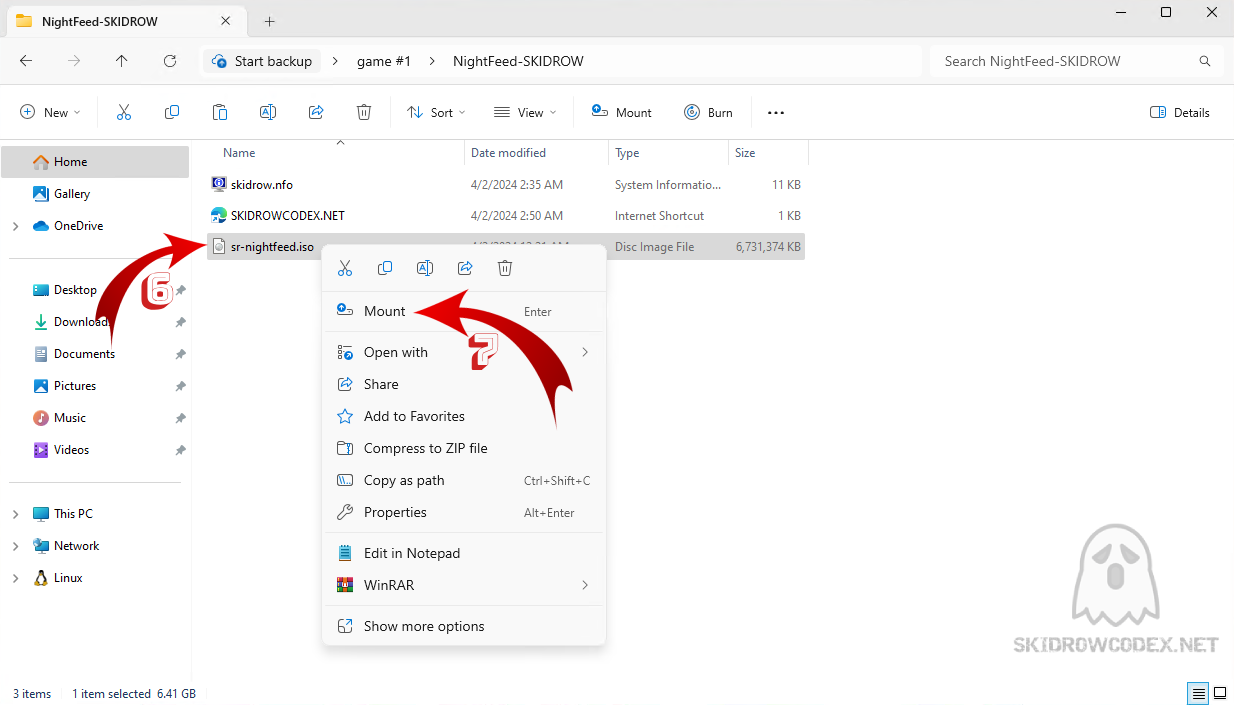Click the Copy icon in the toolbar
This screenshot has width=1234, height=705.
(x=172, y=113)
